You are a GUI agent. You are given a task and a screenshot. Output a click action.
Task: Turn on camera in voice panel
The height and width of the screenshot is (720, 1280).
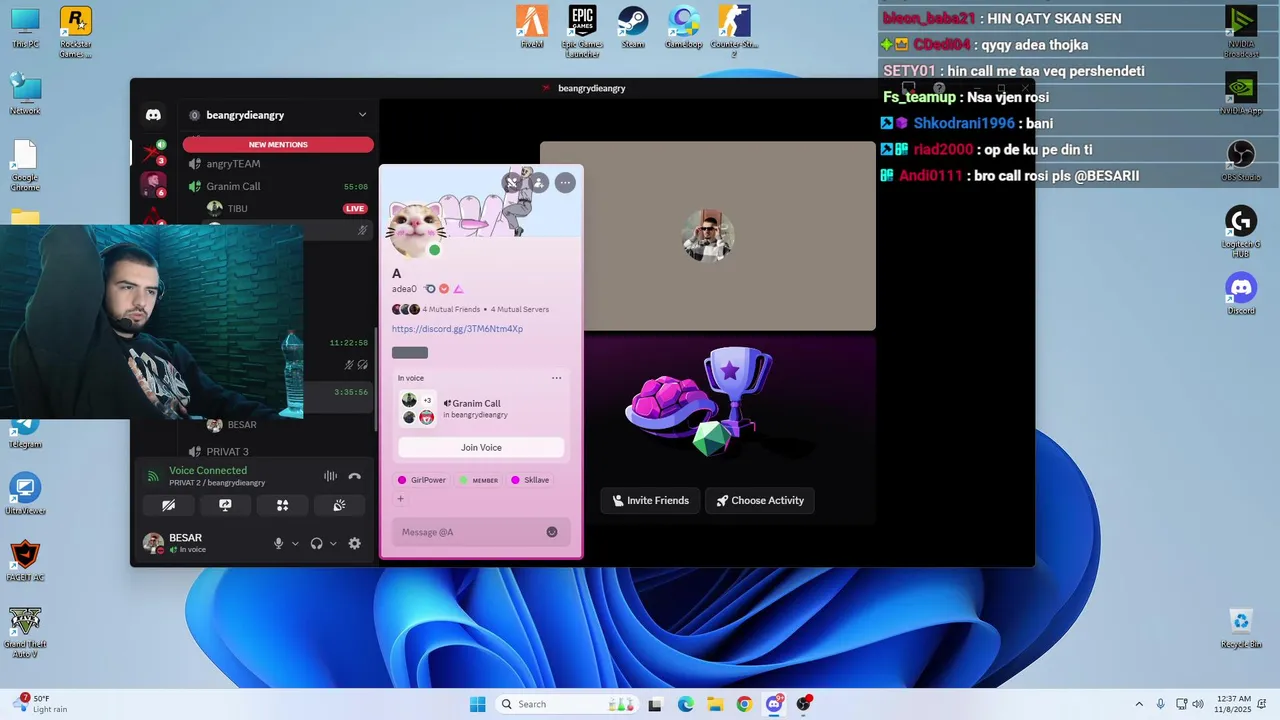click(168, 505)
